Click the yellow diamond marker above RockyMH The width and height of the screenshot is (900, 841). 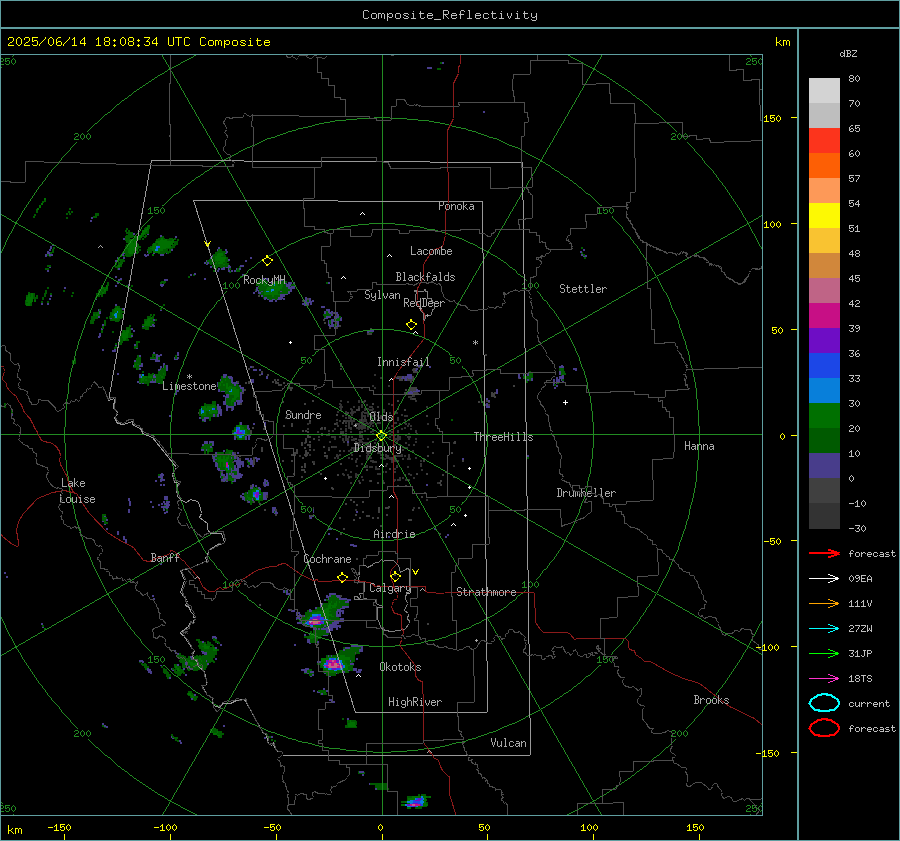(x=267, y=261)
